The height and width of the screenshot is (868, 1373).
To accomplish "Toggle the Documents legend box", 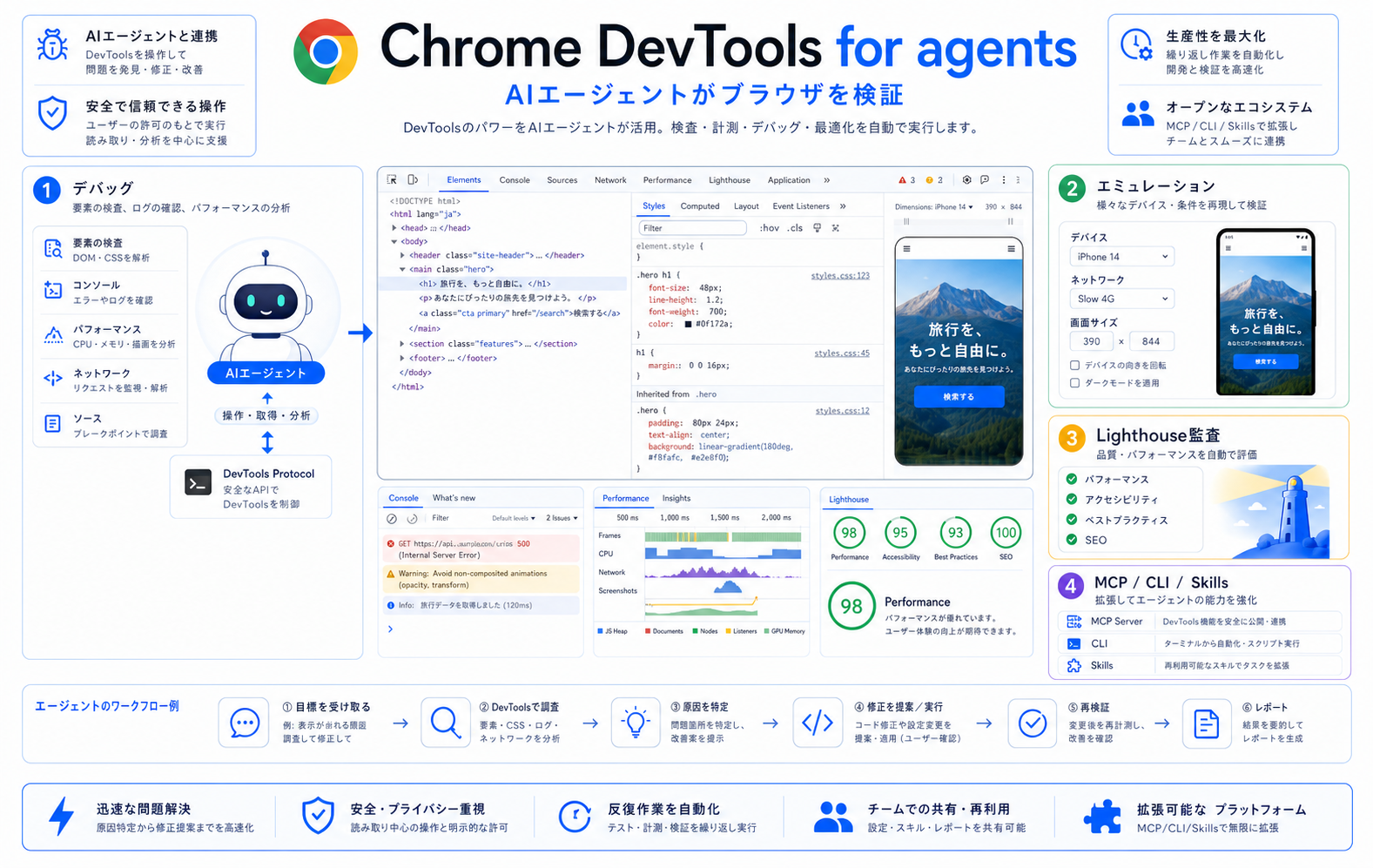I will pyautogui.click(x=648, y=631).
